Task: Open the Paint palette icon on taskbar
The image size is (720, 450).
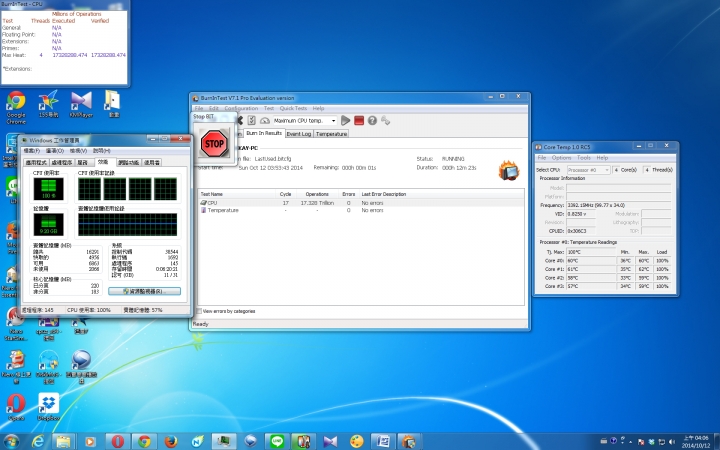Action: point(356,441)
